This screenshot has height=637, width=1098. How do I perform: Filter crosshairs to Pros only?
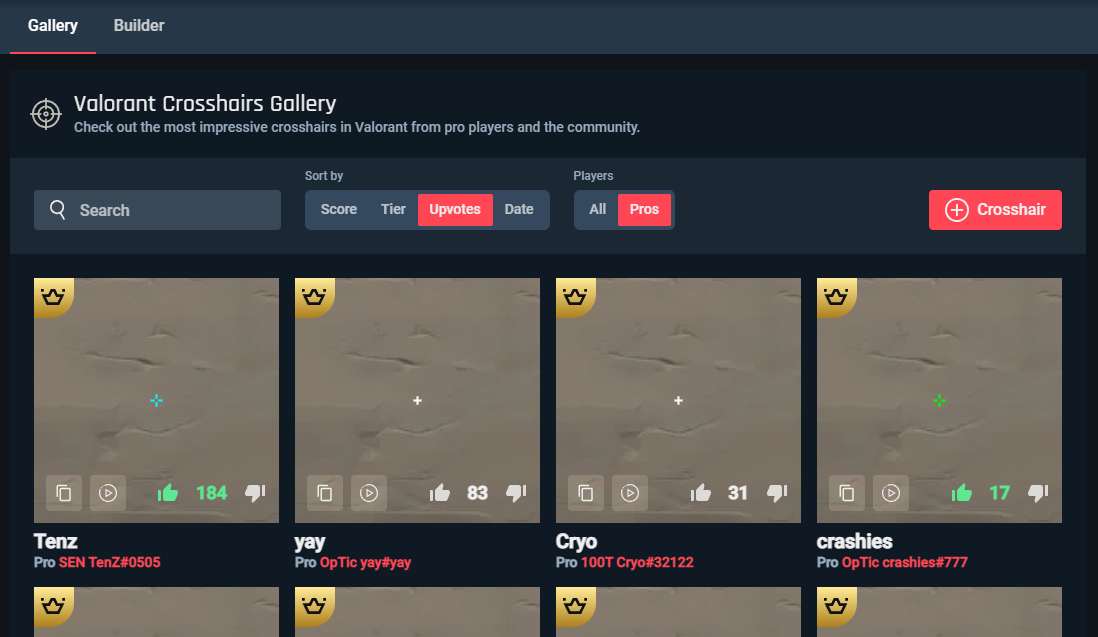coord(644,209)
